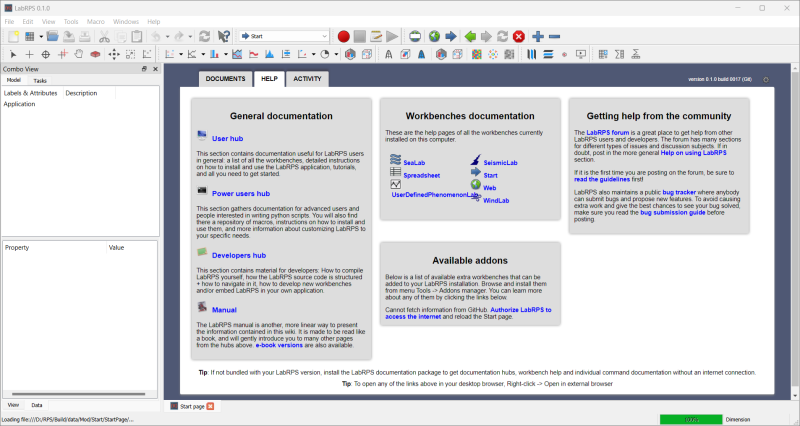Click the green play macro icon
This screenshot has height=426, width=800.
click(392, 36)
